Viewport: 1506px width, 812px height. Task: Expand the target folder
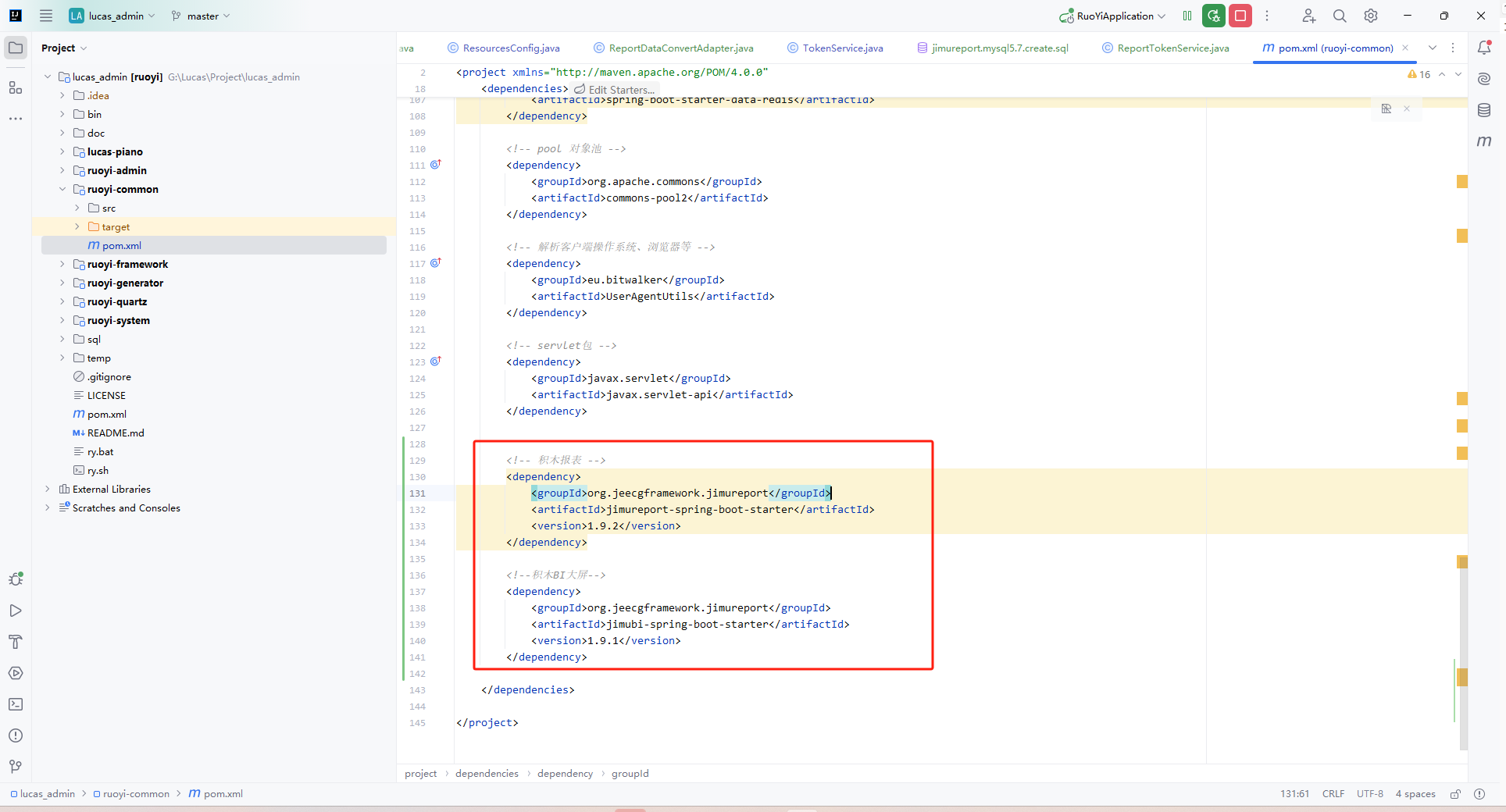click(x=77, y=226)
